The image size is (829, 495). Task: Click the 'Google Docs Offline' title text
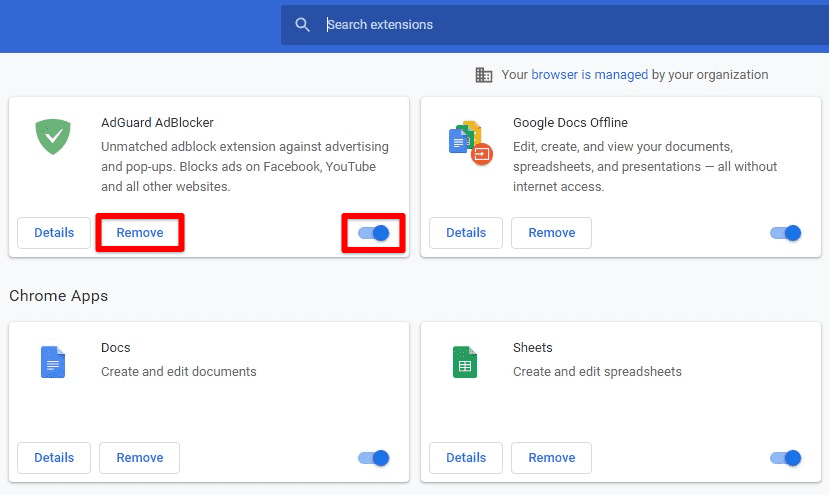click(570, 123)
